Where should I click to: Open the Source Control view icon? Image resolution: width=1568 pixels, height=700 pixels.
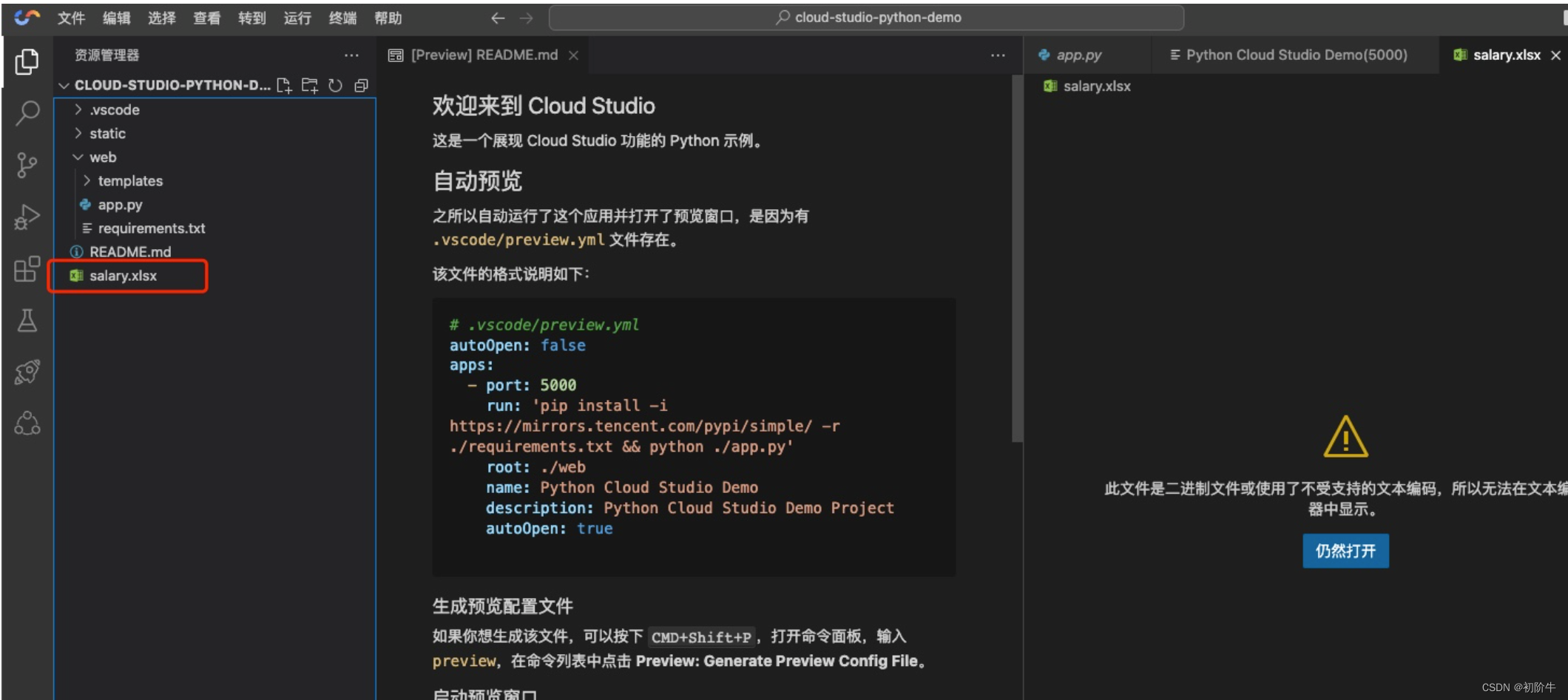[27, 165]
